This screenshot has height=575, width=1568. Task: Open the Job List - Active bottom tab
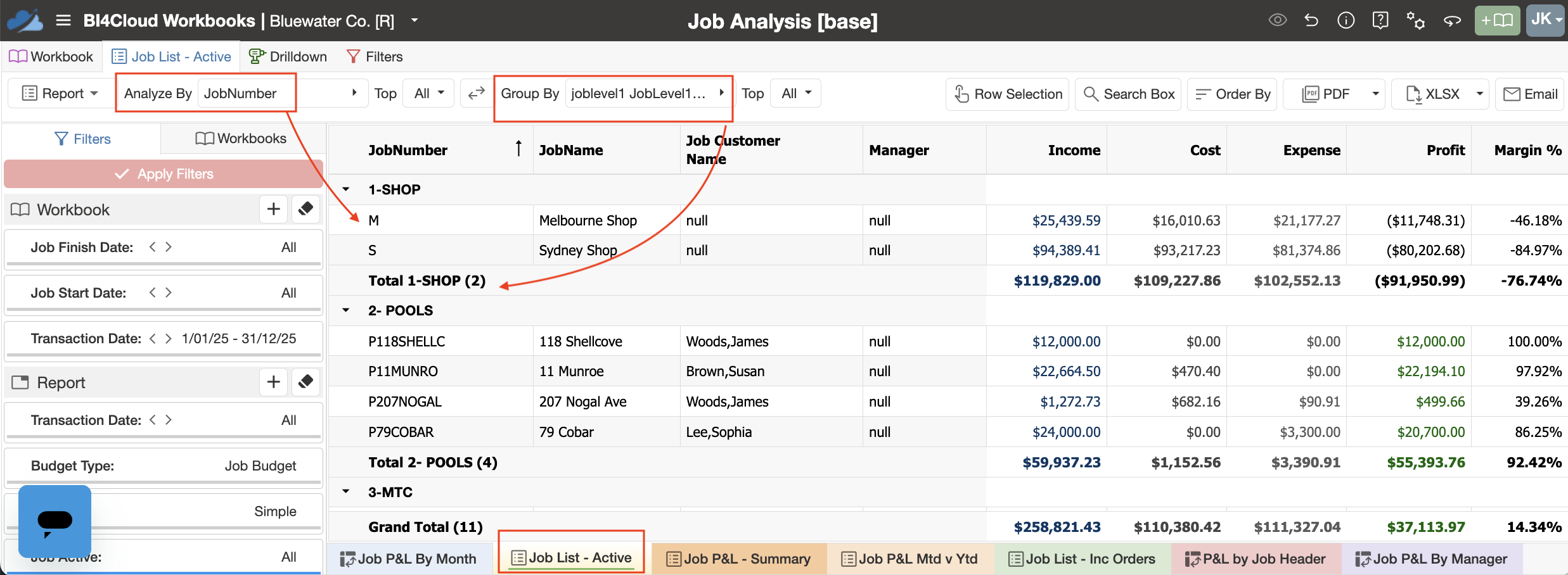point(571,558)
